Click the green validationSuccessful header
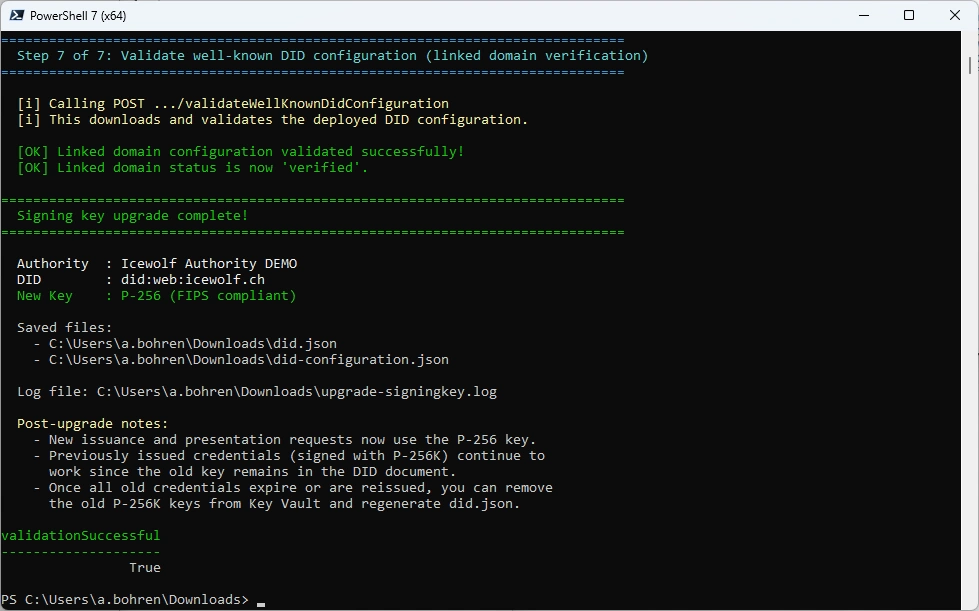This screenshot has height=611, width=979. (80, 535)
